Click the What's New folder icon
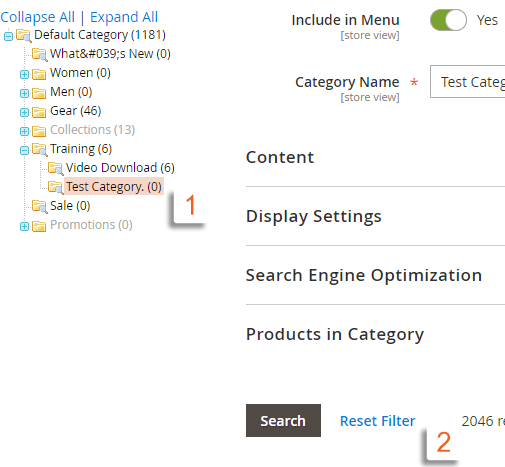 click(x=40, y=54)
